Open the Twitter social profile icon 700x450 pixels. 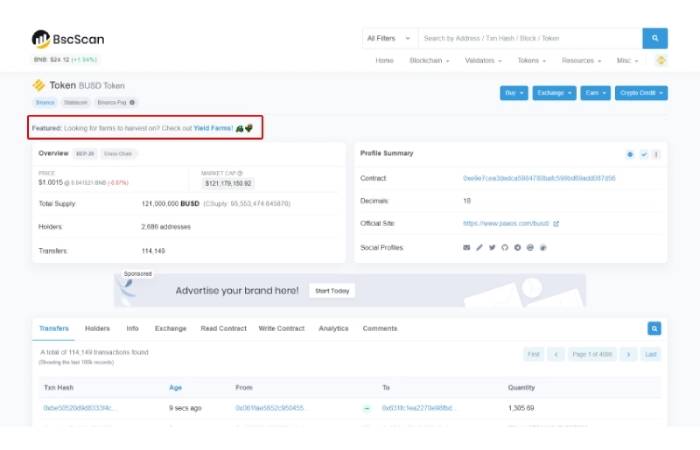click(492, 247)
